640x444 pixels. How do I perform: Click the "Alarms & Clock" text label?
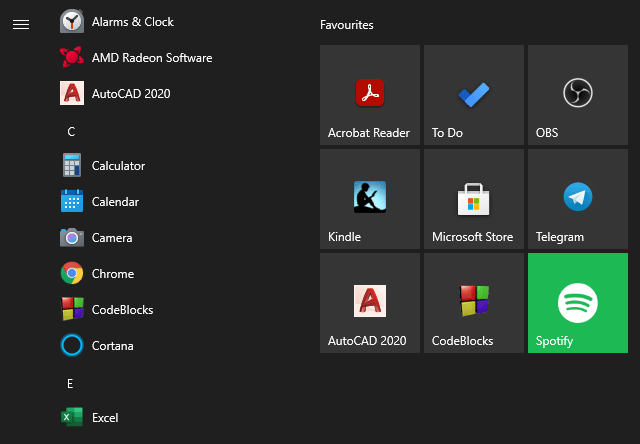133,22
